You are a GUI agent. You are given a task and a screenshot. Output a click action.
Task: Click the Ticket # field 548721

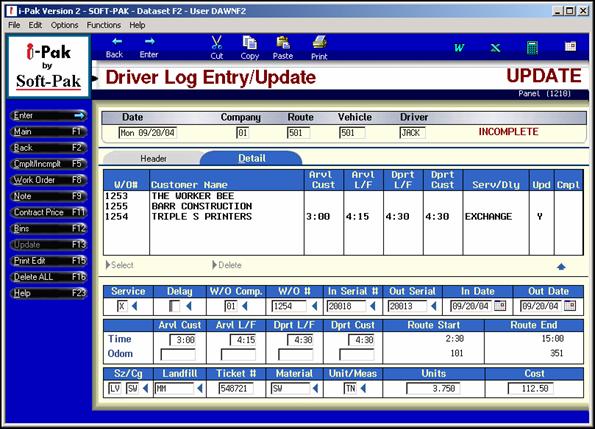click(x=235, y=388)
